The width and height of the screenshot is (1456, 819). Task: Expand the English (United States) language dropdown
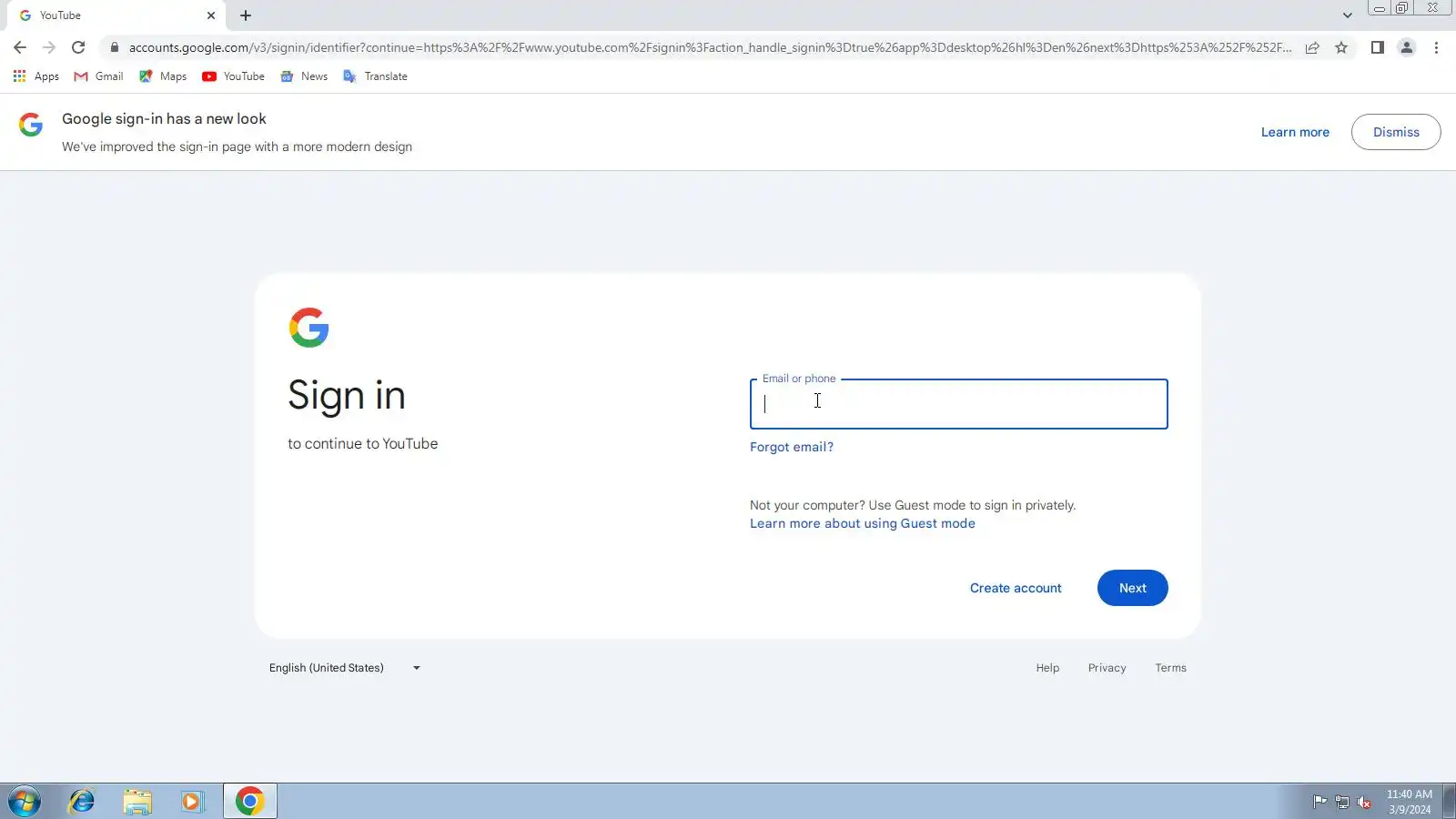pyautogui.click(x=345, y=668)
